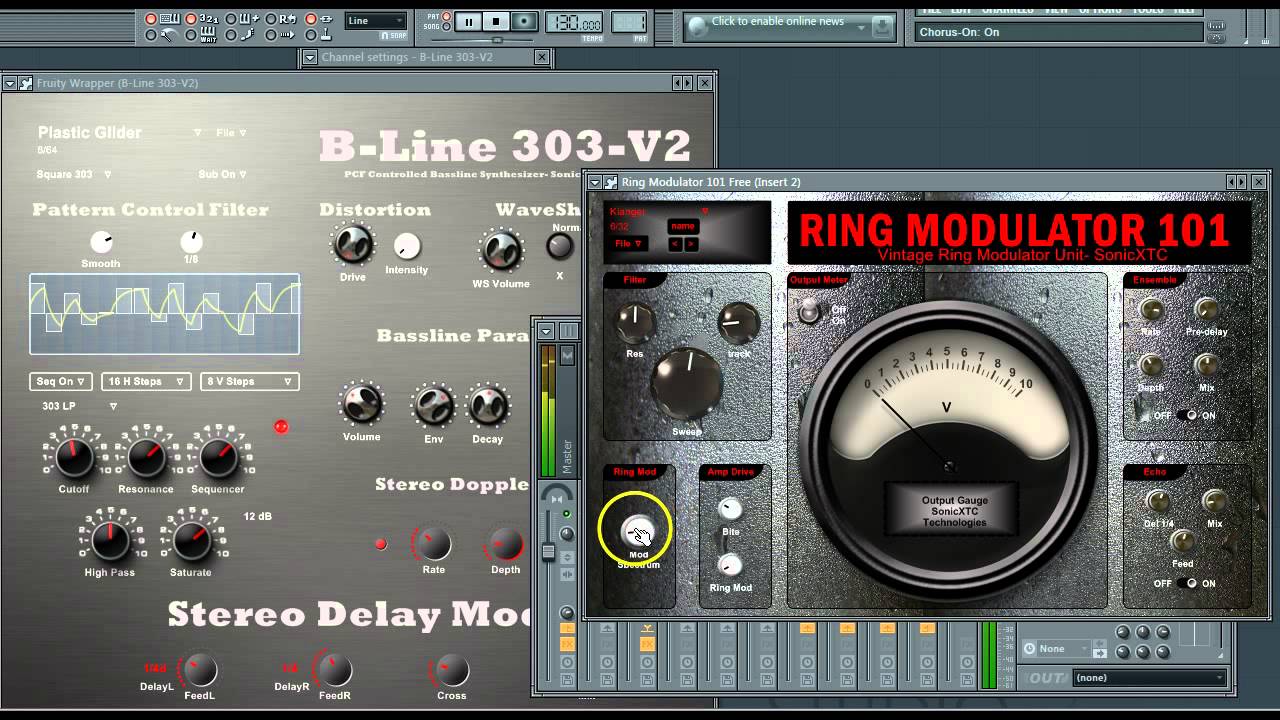Image resolution: width=1280 pixels, height=720 pixels.
Task: Select next preset arrow in Fruity Wrapper titlebar
Action: [x=688, y=83]
